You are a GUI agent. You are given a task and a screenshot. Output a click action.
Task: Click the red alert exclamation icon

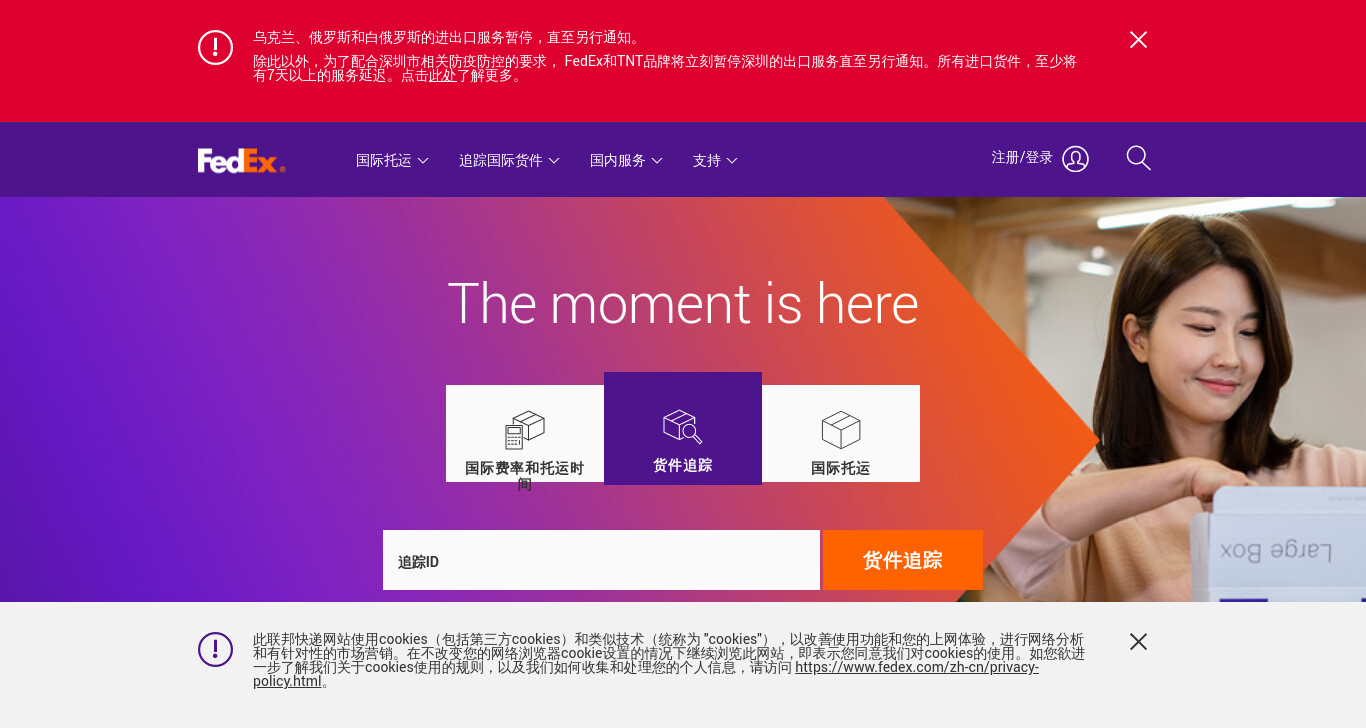point(215,47)
